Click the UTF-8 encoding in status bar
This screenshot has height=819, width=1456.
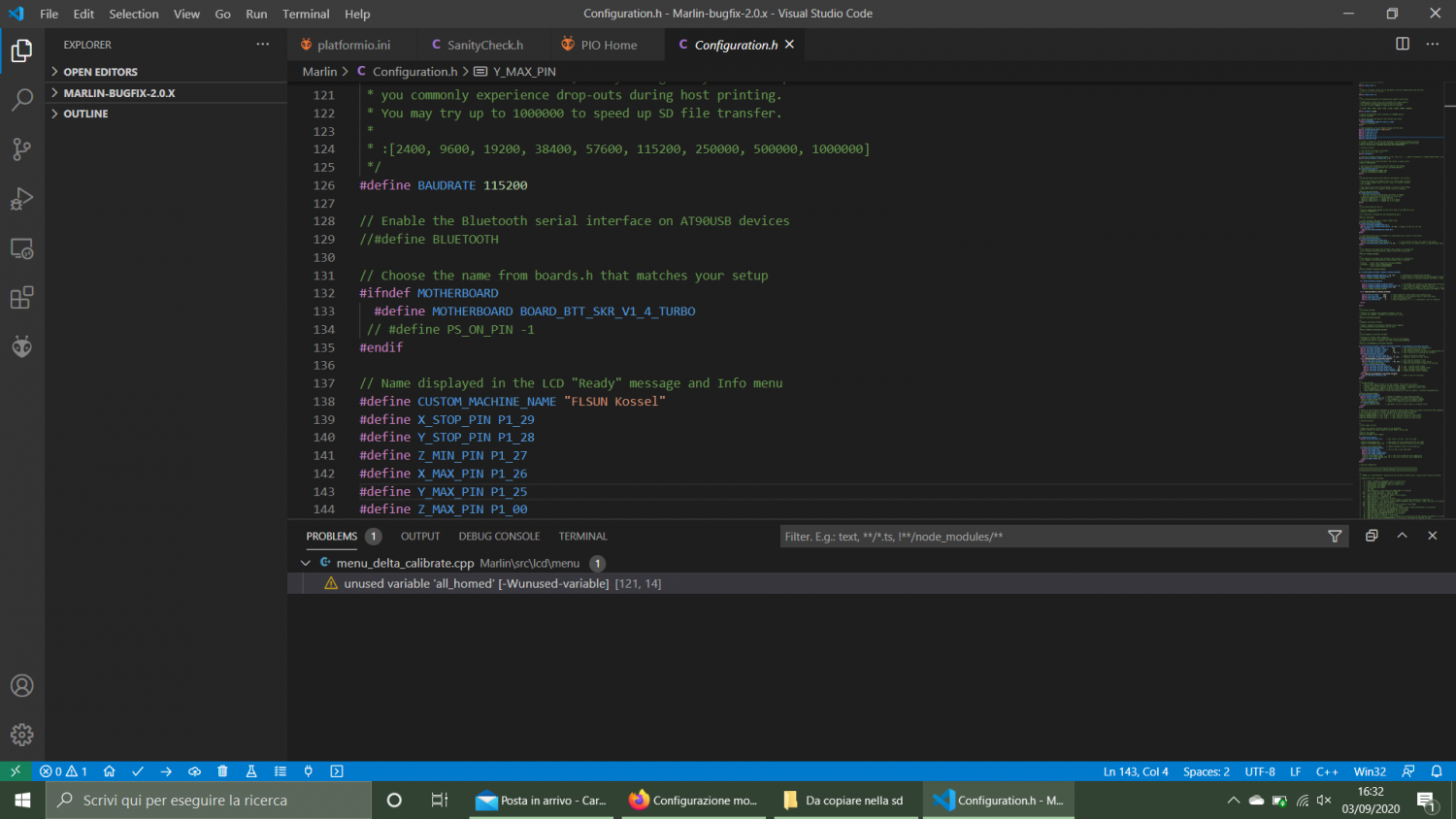1260,771
